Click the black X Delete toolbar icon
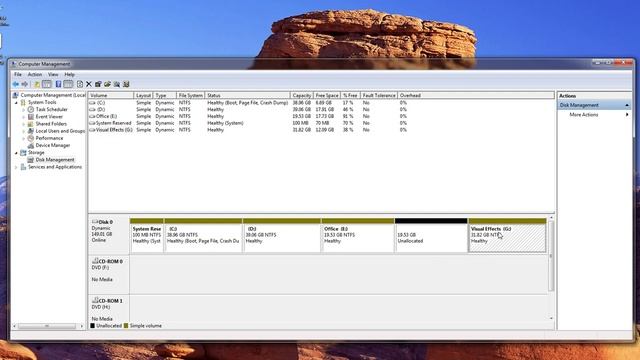The width and height of the screenshot is (640, 360). click(89, 84)
